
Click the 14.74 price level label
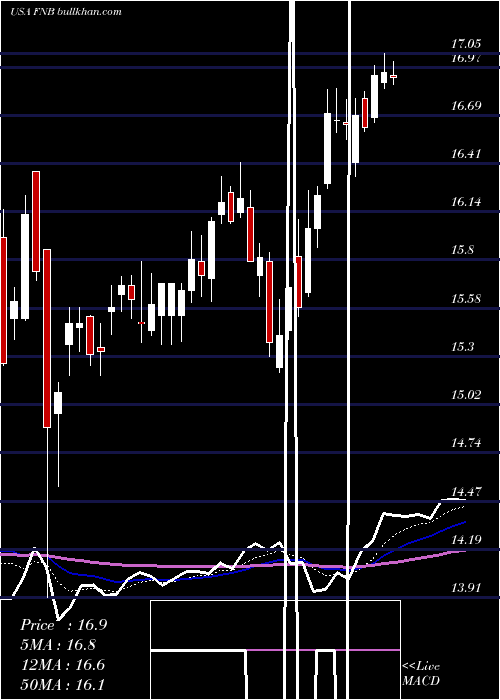click(x=466, y=443)
